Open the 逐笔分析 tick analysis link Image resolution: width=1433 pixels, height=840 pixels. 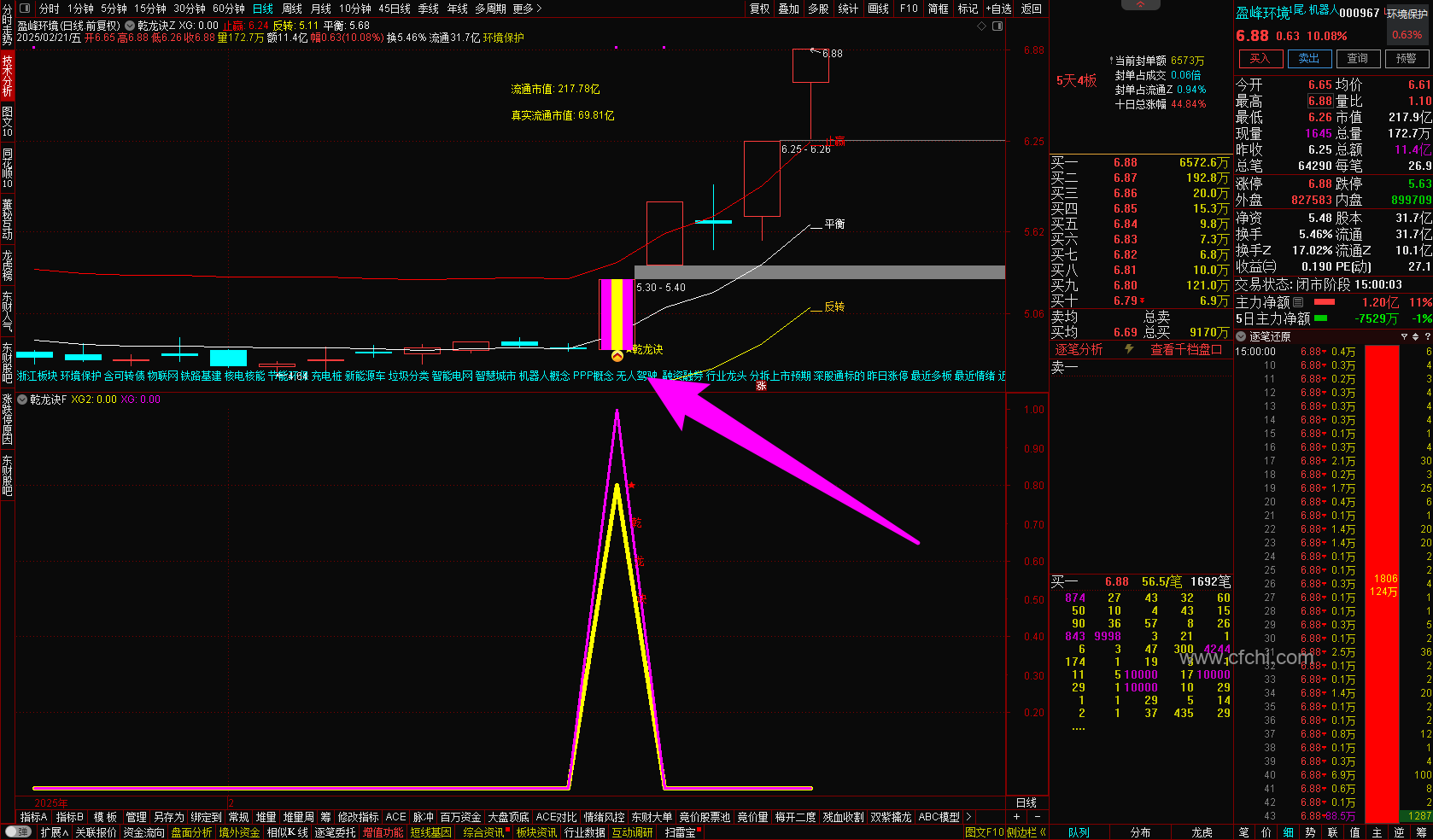click(x=1079, y=349)
